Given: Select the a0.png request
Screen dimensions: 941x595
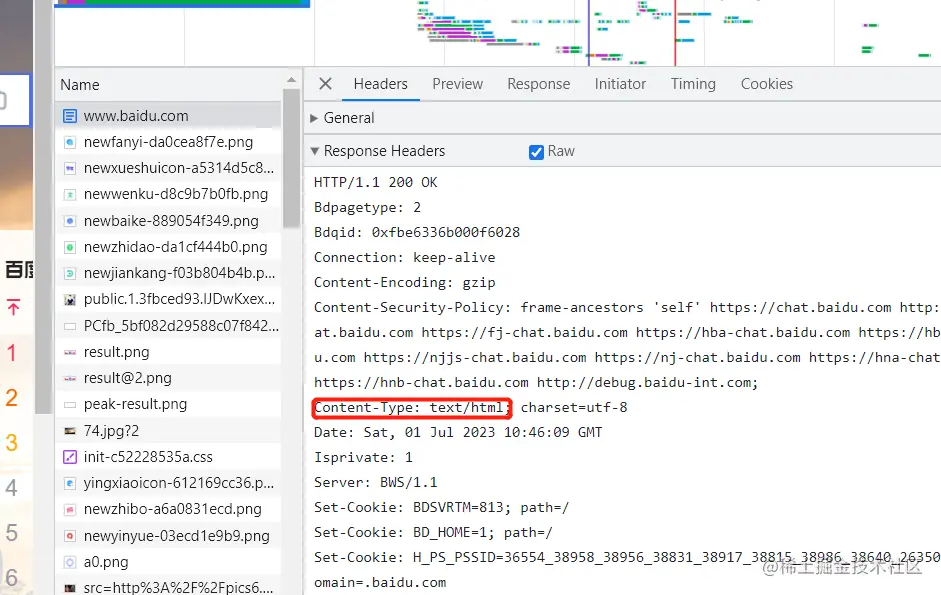Looking at the screenshot, I should [168, 563].
